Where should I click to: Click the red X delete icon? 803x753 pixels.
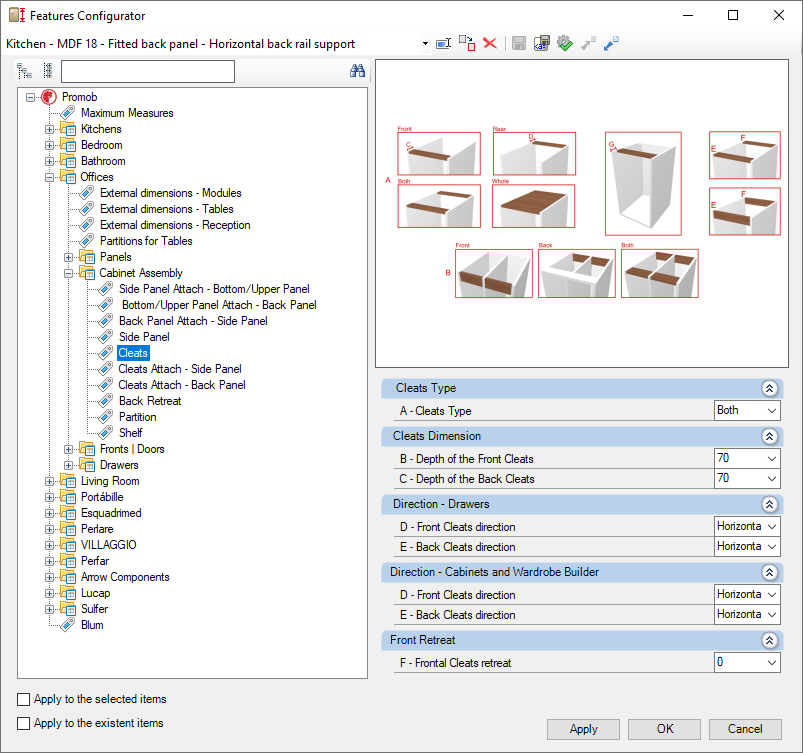point(490,44)
